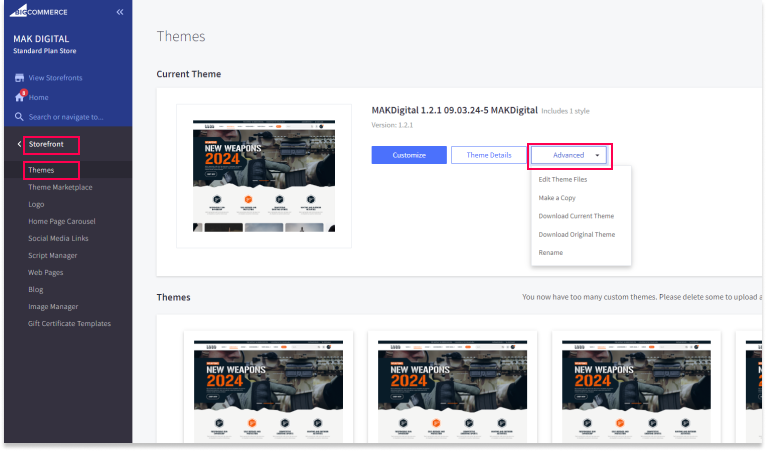This screenshot has width=766, height=451.
Task: Select Edit Theme Files option
Action: (x=563, y=179)
